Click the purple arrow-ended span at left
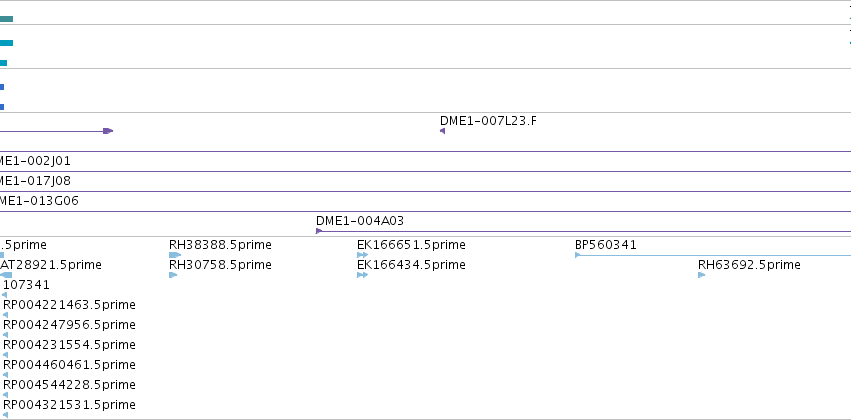Viewport: 851px width, 420px height. point(56,131)
